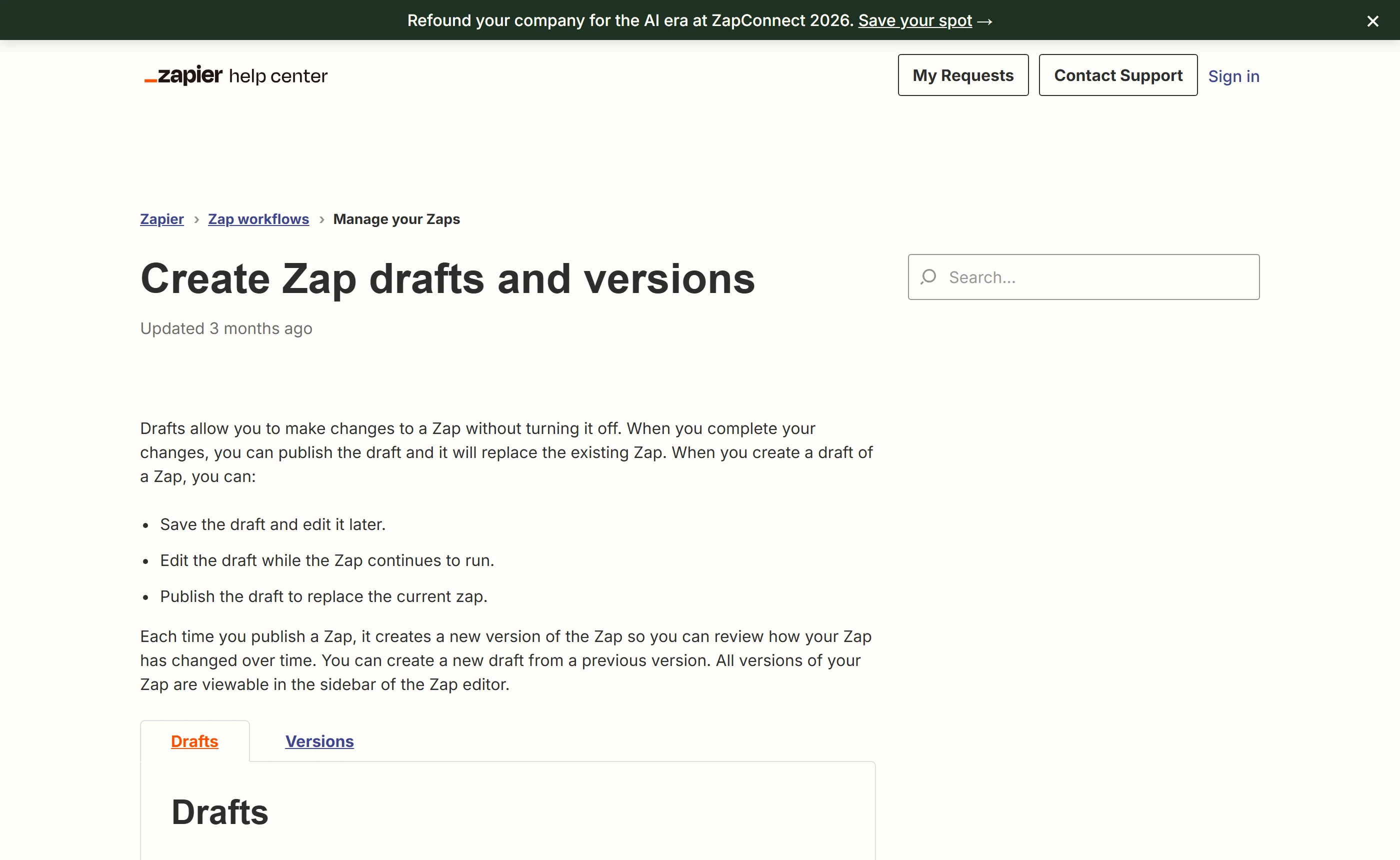
Task: Click the article title Create Zap drafts and versions
Action: (447, 278)
